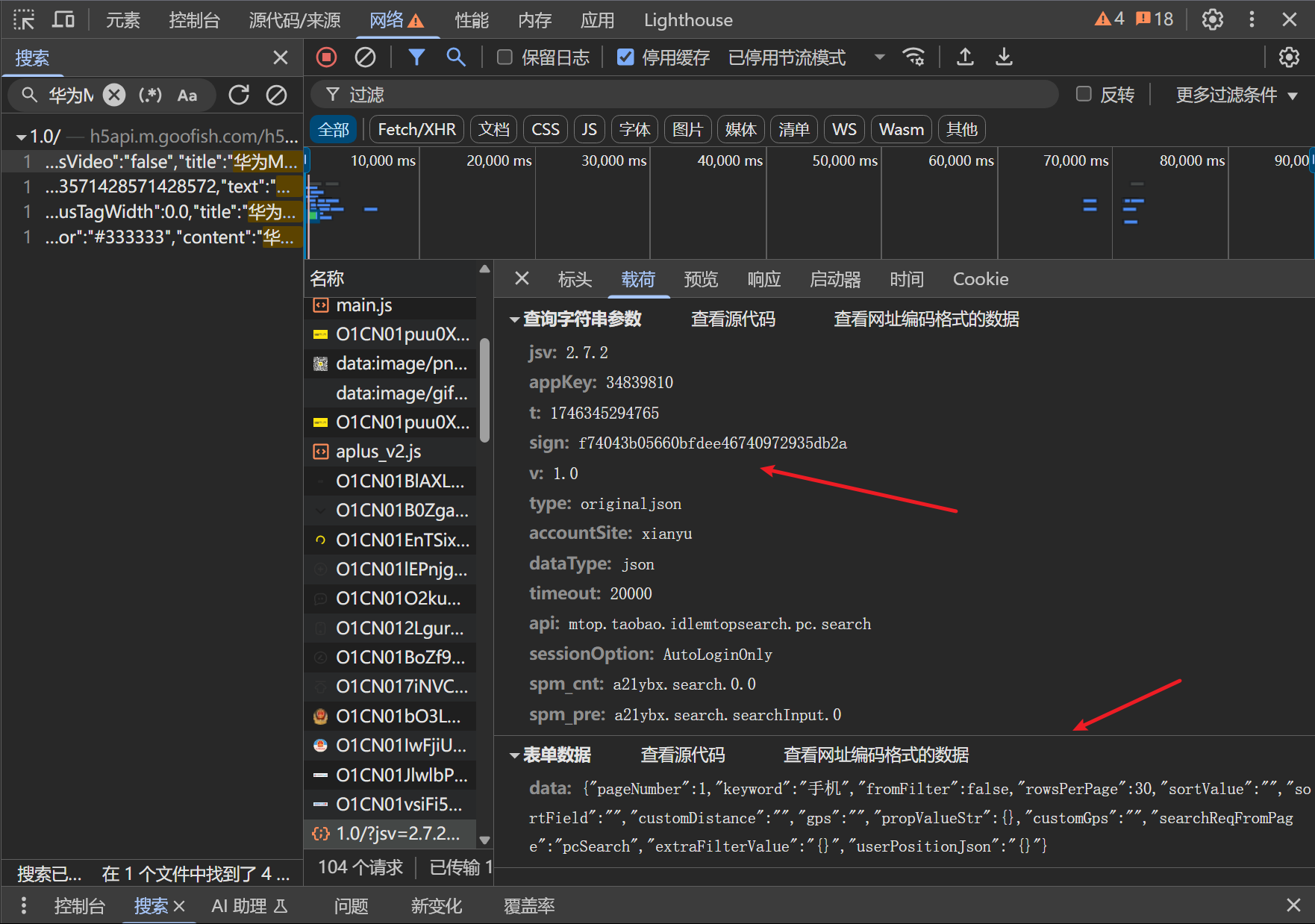Image resolution: width=1315 pixels, height=924 pixels.
Task: Click 查看源代码 next to 表单数据
Action: tap(682, 755)
